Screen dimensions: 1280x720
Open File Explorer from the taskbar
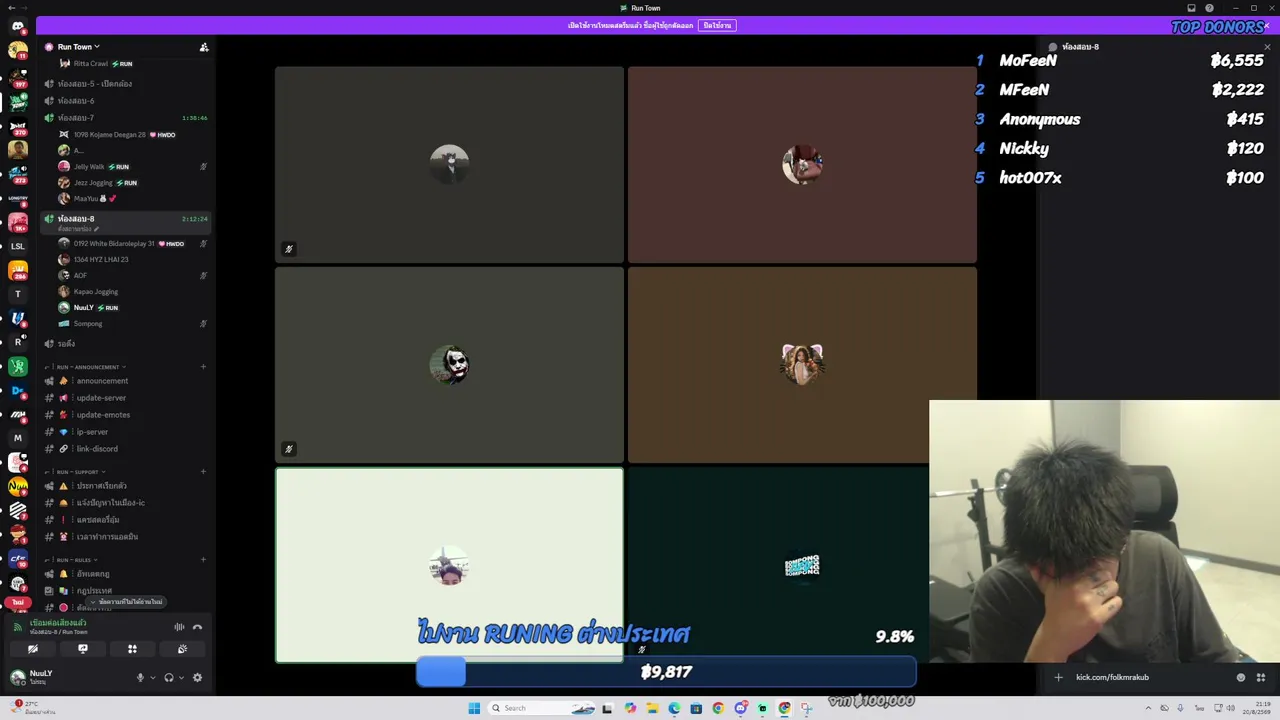(652, 708)
